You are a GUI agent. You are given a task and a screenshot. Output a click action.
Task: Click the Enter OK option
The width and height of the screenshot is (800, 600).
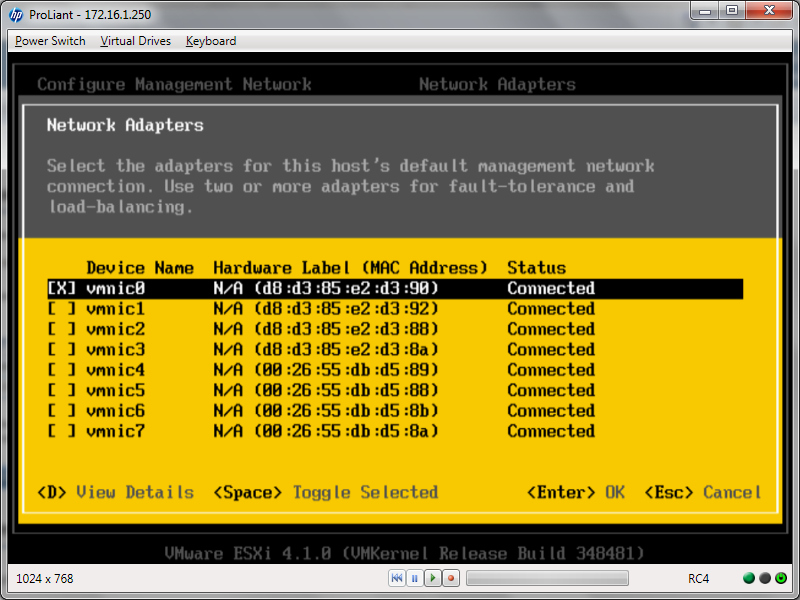point(576,492)
